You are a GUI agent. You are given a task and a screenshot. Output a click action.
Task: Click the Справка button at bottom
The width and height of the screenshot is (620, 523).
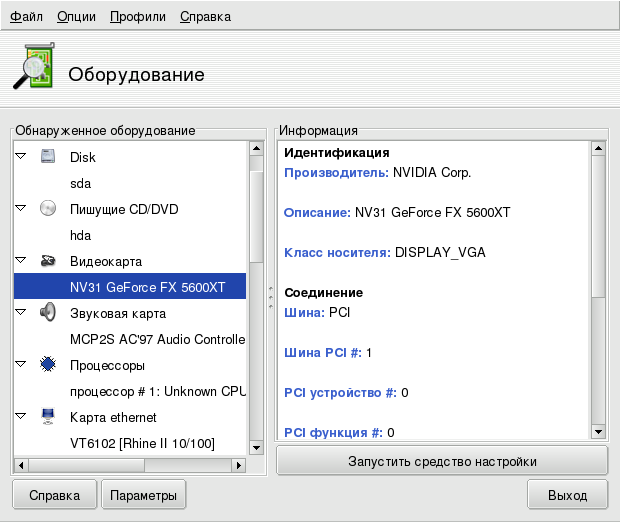(55, 495)
